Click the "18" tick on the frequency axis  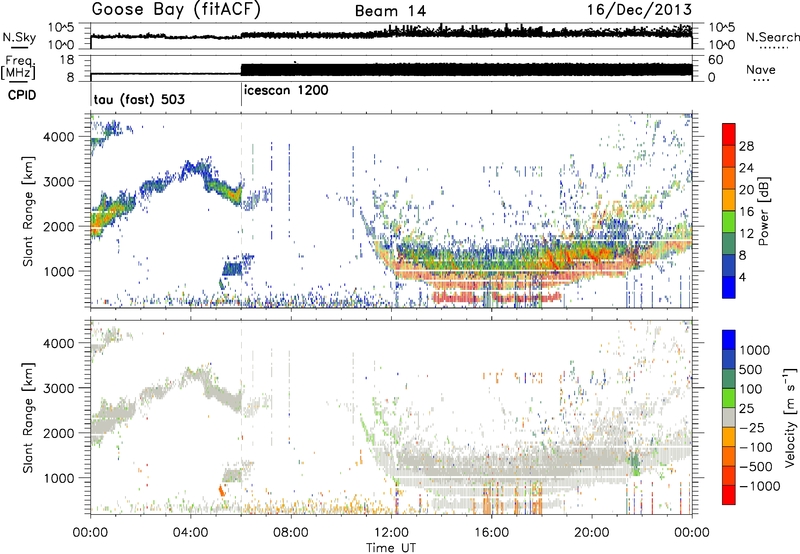(x=67, y=60)
